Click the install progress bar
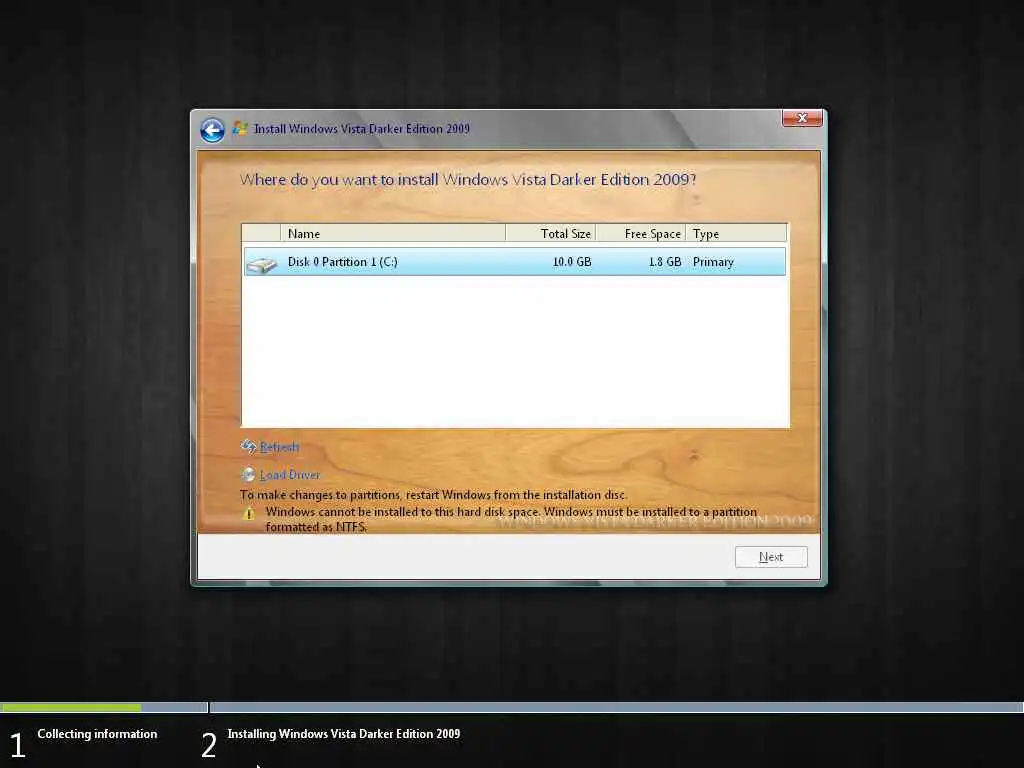Viewport: 1024px width, 768px height. (x=511, y=707)
